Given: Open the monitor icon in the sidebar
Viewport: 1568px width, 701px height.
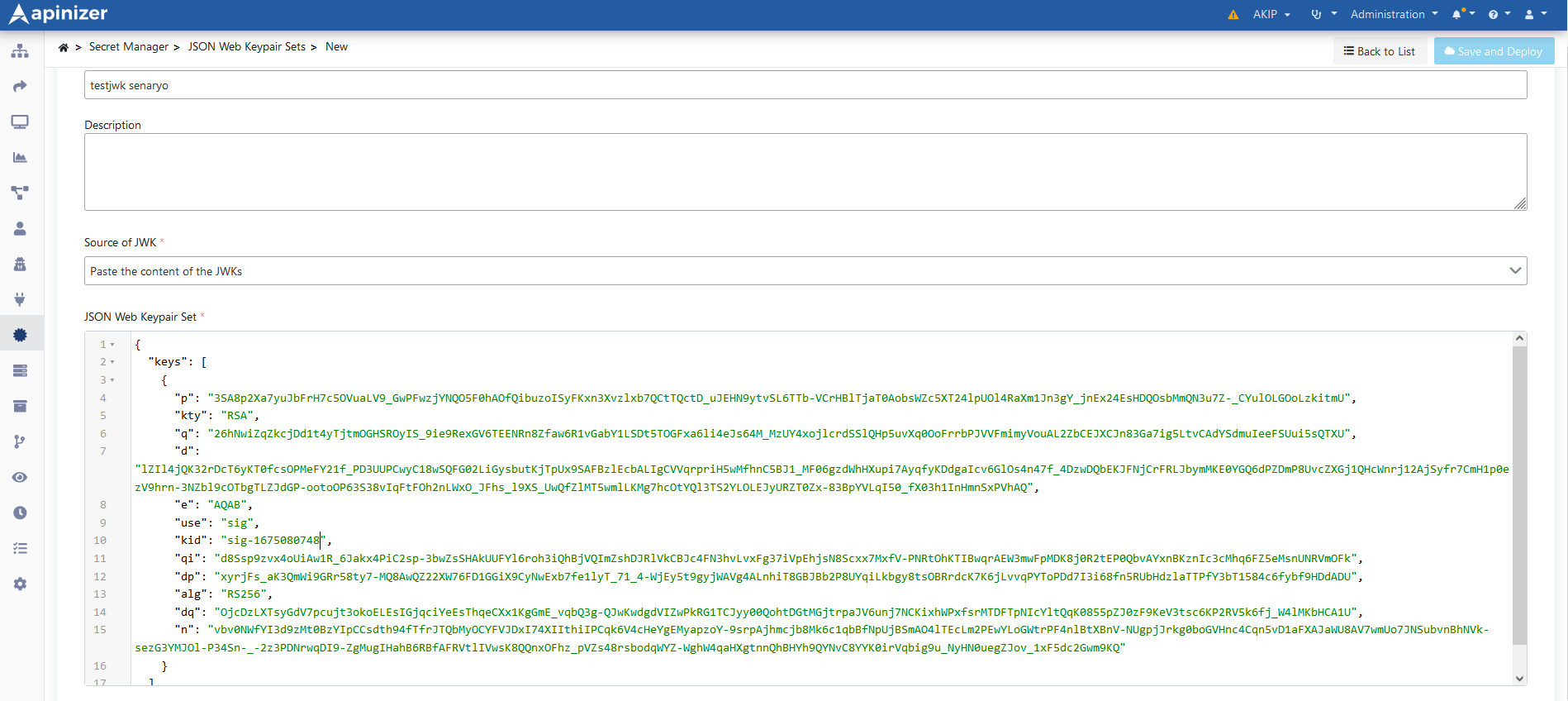Looking at the screenshot, I should [20, 122].
